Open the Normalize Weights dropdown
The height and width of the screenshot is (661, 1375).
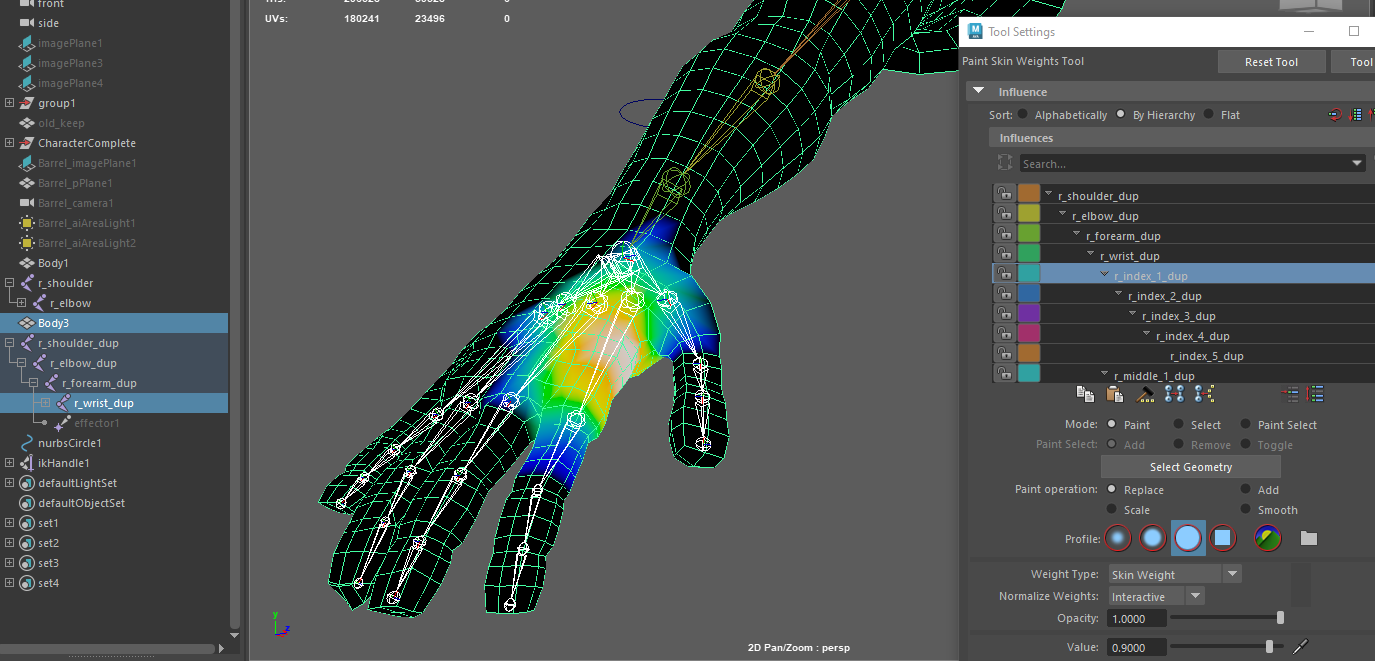[1196, 596]
